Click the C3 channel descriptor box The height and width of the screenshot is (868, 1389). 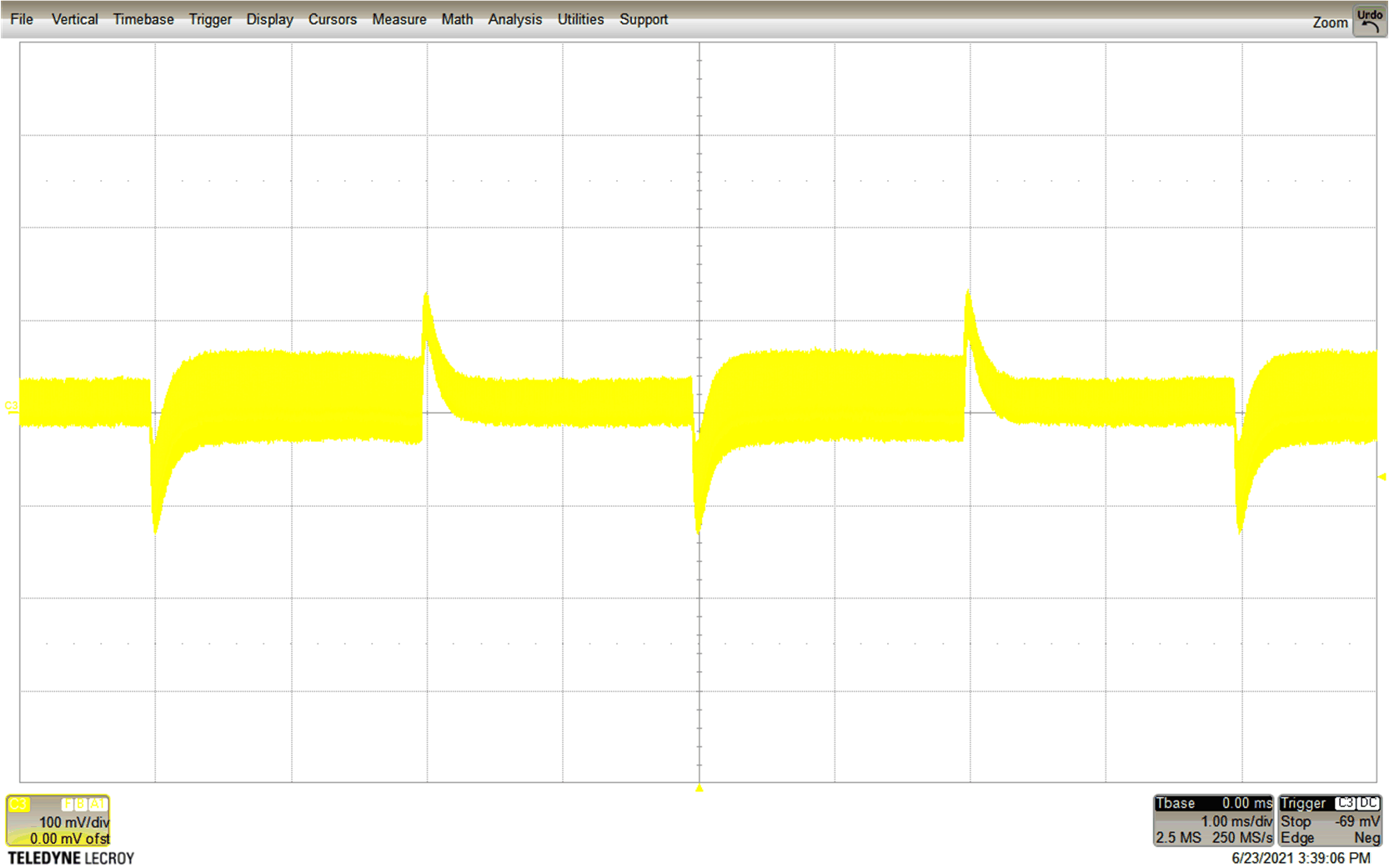pos(58,820)
